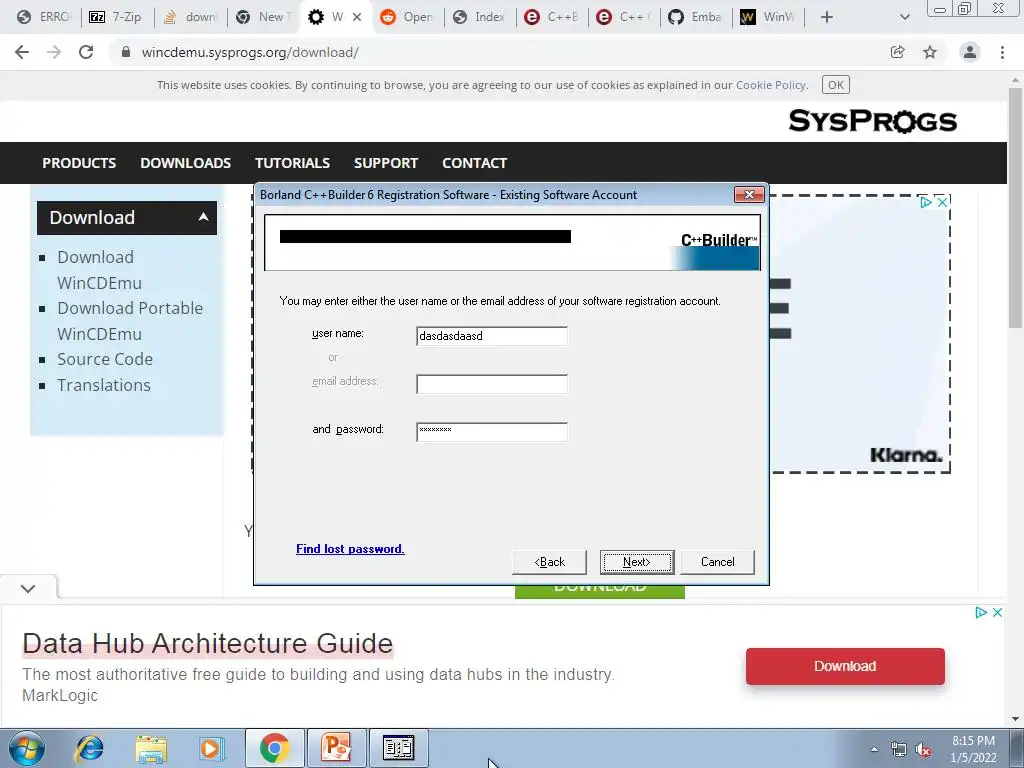This screenshot has height=768, width=1024.
Task: Click the Find lost password link
Action: (350, 549)
